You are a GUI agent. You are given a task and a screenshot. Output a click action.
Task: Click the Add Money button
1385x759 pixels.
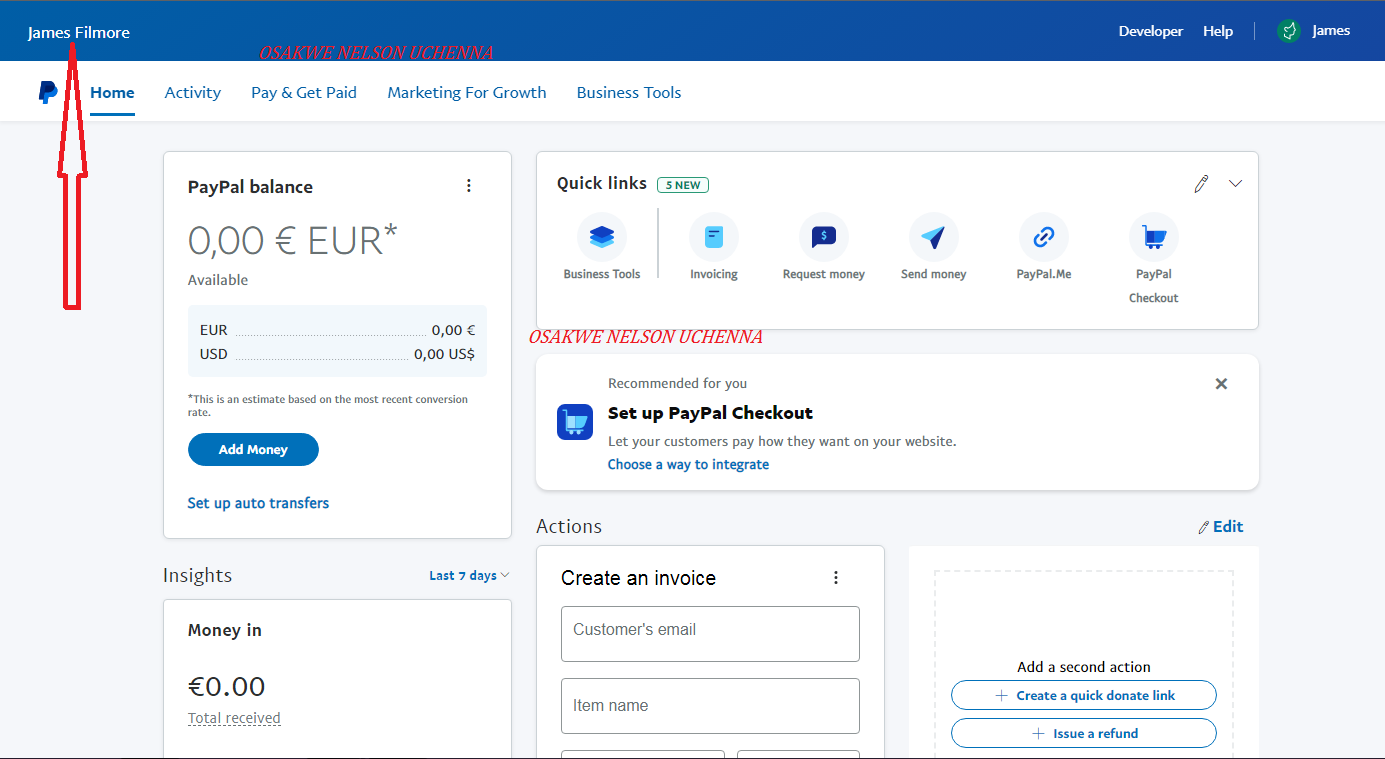253,450
